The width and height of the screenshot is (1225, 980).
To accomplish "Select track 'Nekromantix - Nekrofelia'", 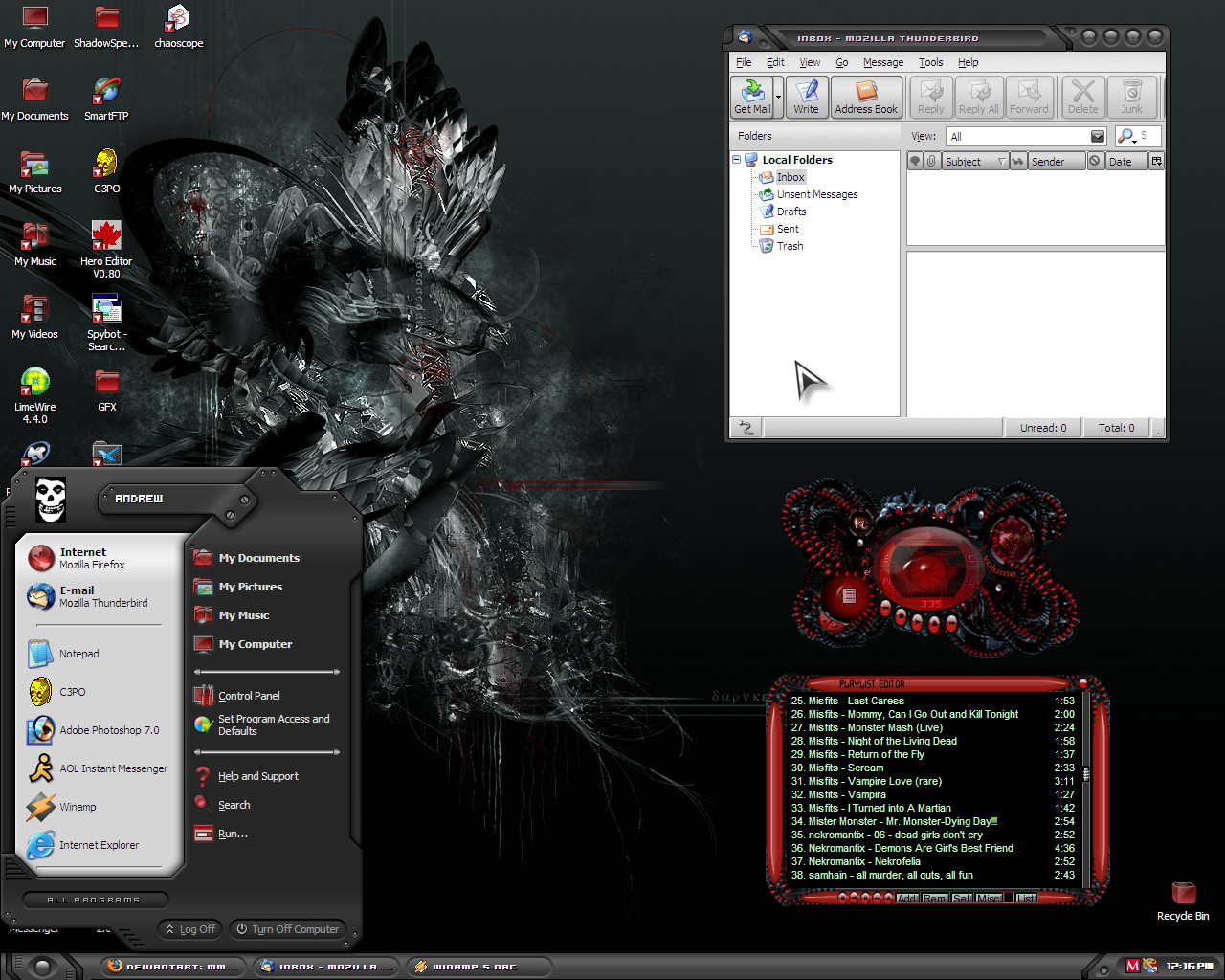I will 932,861.
